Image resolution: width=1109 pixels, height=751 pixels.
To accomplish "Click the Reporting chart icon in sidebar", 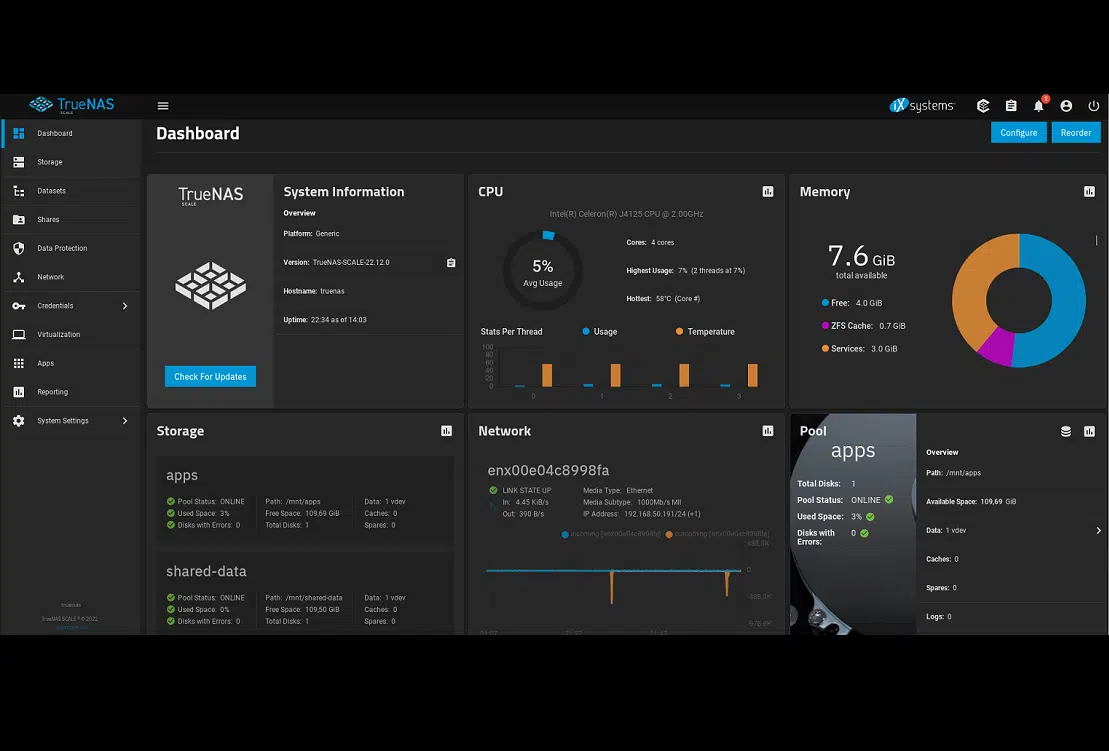I will [x=19, y=392].
